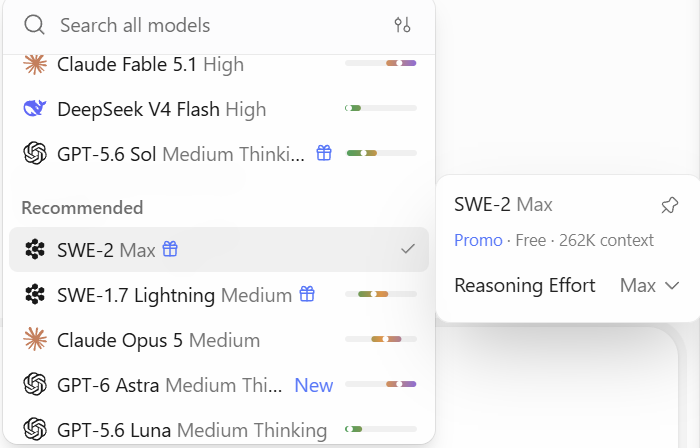Click the DeepSeek whale logo icon
700x448 pixels.
[35, 108]
